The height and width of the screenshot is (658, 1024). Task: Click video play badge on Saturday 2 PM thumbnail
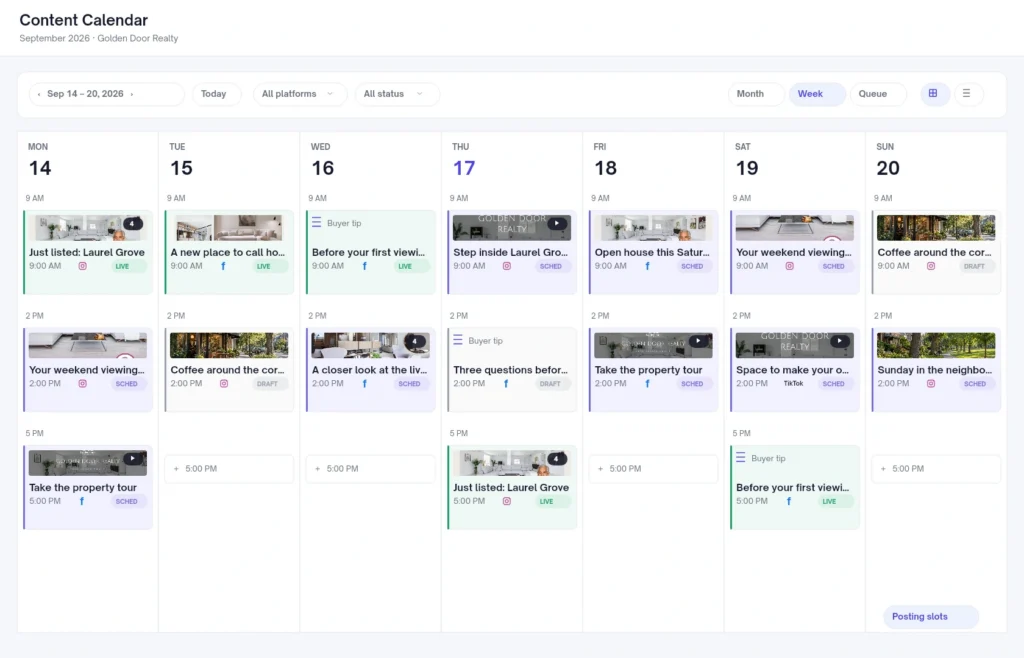[x=840, y=341]
